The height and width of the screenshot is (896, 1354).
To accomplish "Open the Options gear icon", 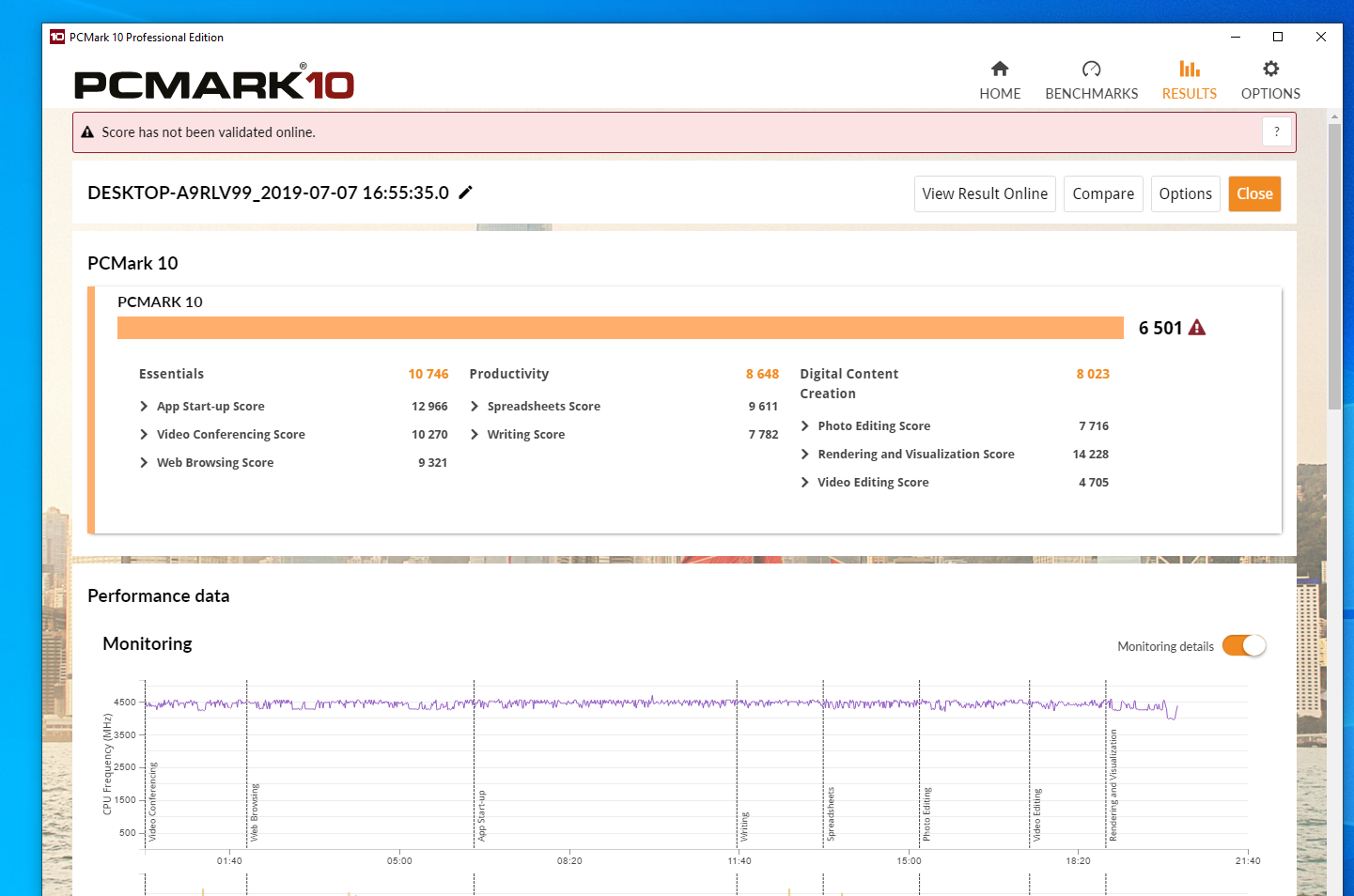I will (1270, 69).
